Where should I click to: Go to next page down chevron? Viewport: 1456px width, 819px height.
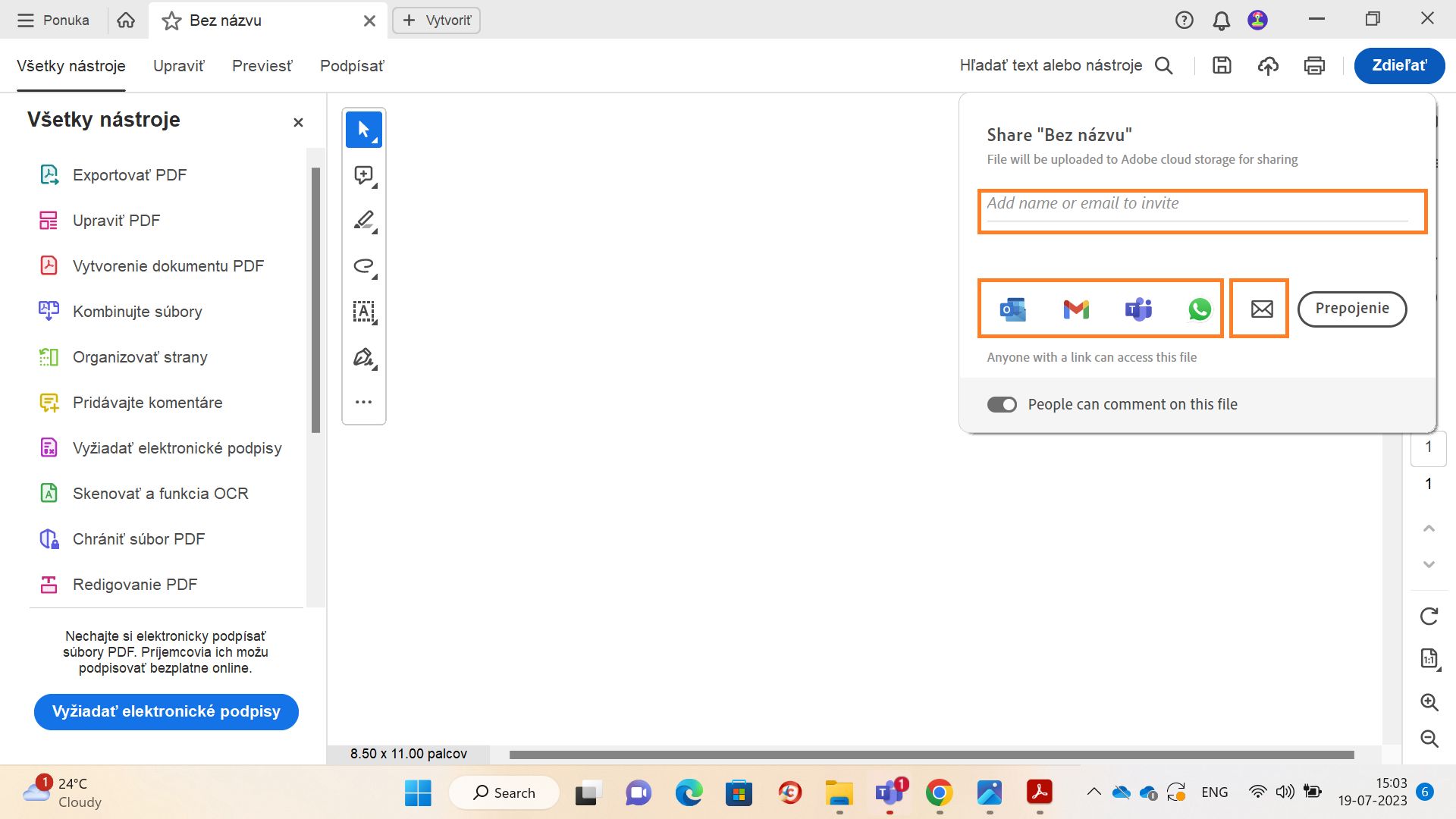pos(1429,564)
